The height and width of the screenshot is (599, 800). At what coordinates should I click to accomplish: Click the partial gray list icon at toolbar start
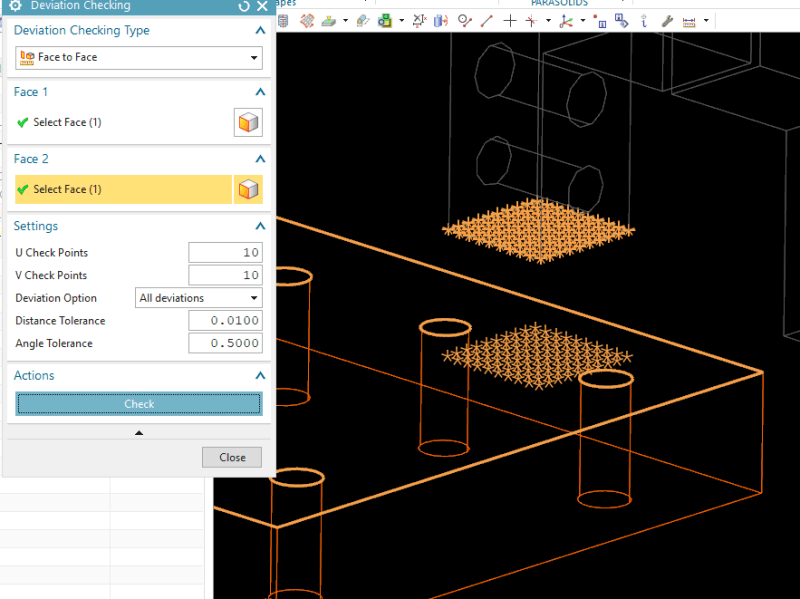(283, 21)
